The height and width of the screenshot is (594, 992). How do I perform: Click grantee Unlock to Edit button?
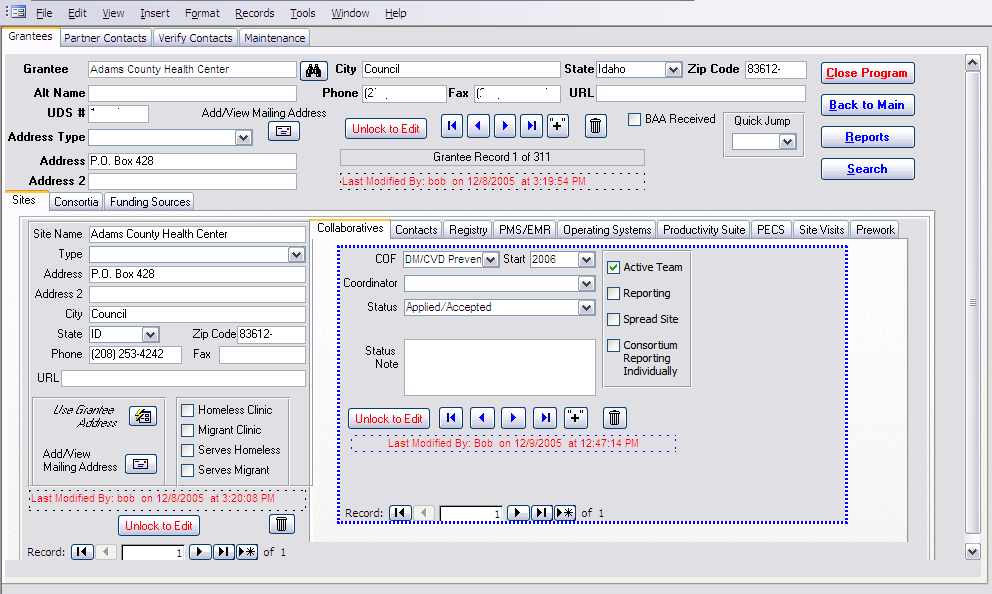(x=386, y=128)
